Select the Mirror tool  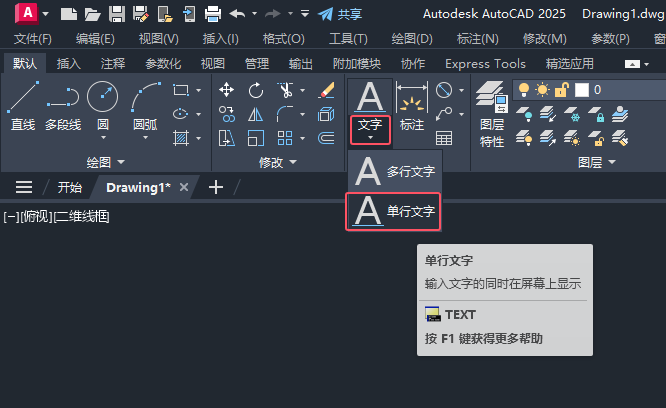click(256, 114)
